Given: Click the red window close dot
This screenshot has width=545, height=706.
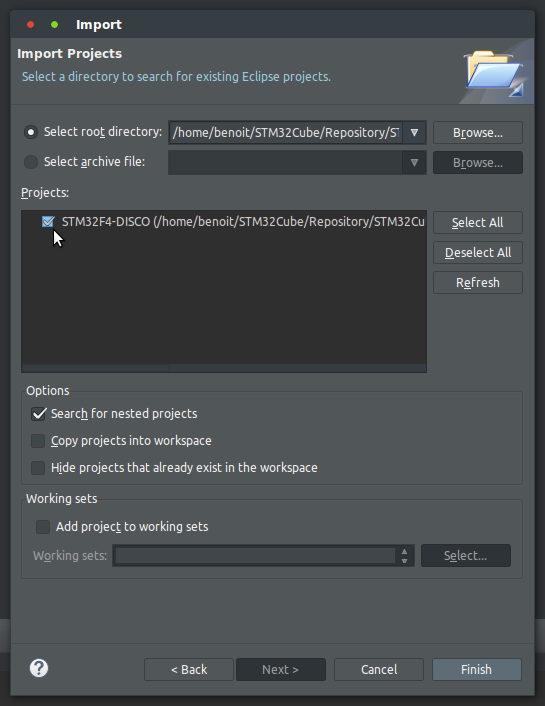Looking at the screenshot, I should point(31,25).
